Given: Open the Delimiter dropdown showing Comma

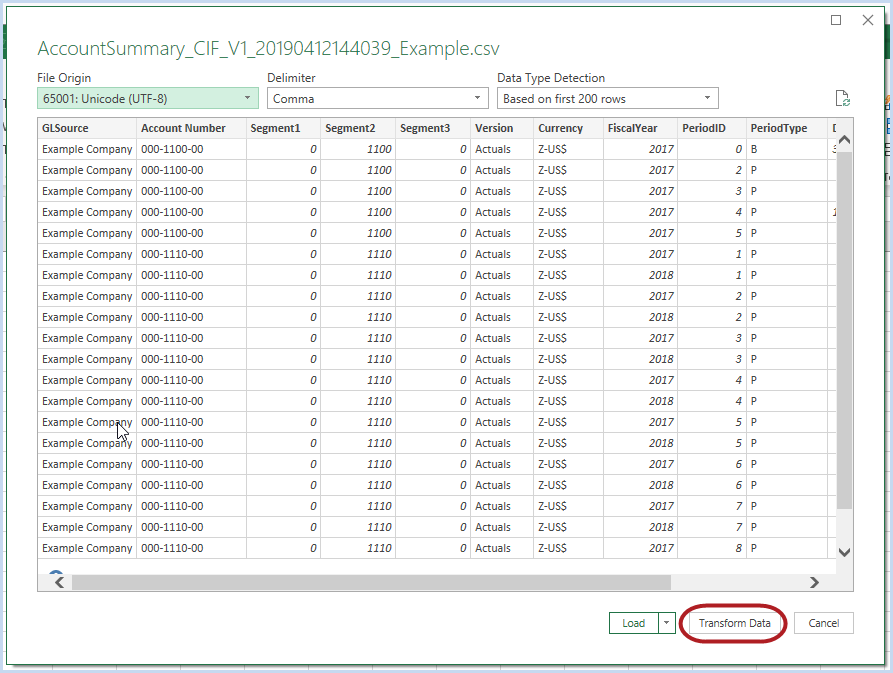Looking at the screenshot, I should 378,99.
